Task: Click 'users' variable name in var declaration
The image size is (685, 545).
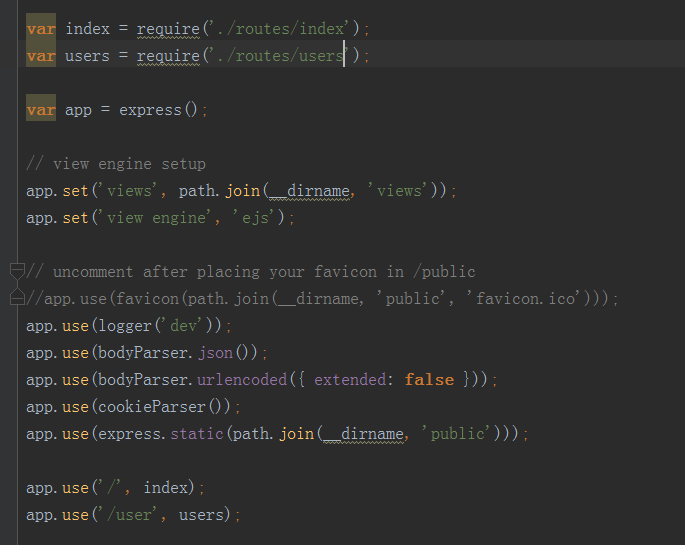Action: (87, 56)
